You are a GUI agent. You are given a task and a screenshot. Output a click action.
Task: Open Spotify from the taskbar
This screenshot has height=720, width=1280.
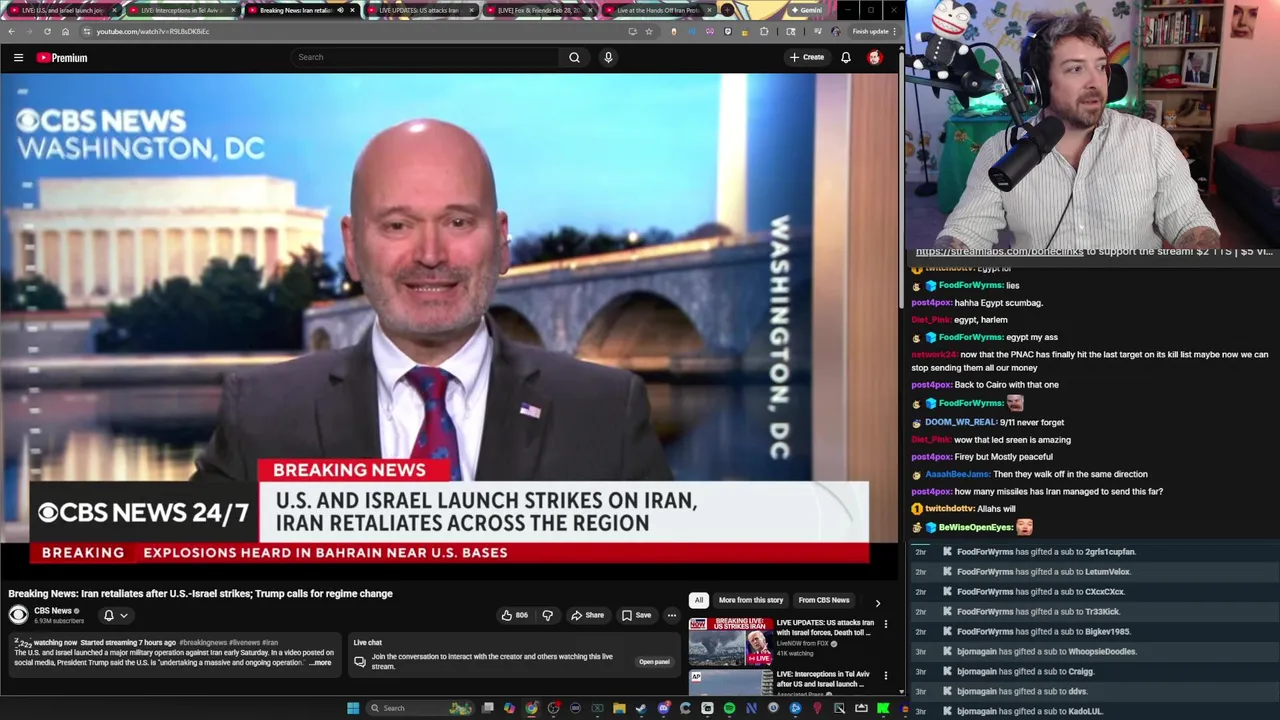click(x=729, y=708)
